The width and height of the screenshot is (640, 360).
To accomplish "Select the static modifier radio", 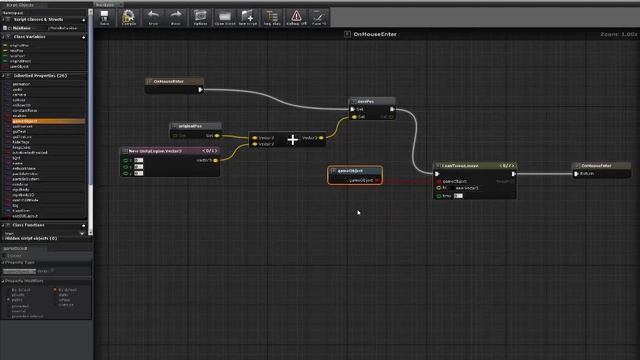I will [55, 295].
